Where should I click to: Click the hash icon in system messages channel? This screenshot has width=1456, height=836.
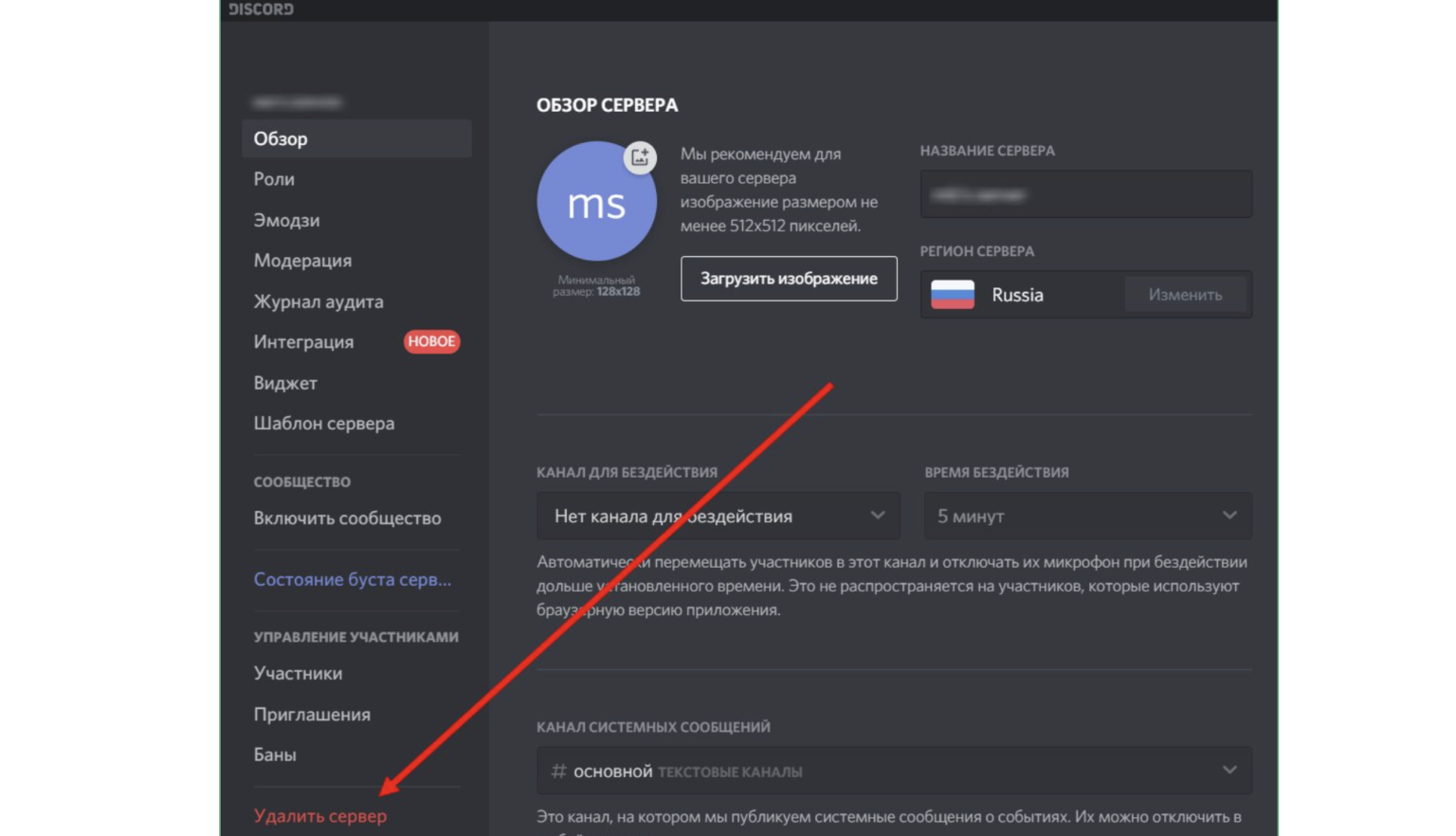pyautogui.click(x=559, y=772)
